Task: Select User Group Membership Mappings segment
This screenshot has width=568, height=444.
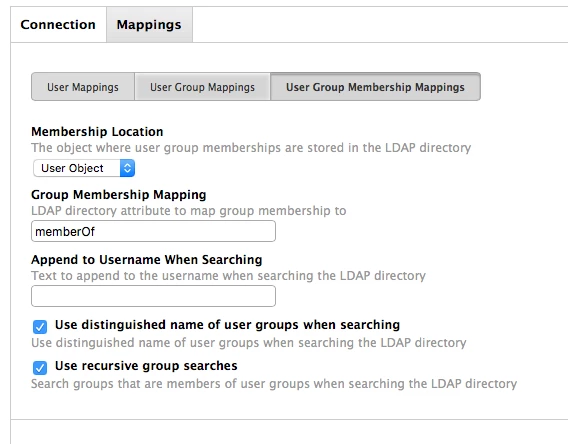Action: coord(375,87)
